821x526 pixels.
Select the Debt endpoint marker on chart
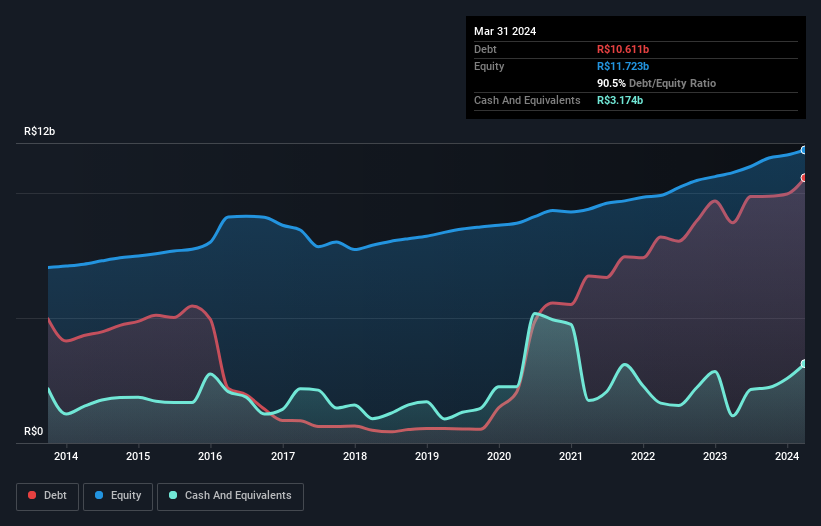point(804,178)
